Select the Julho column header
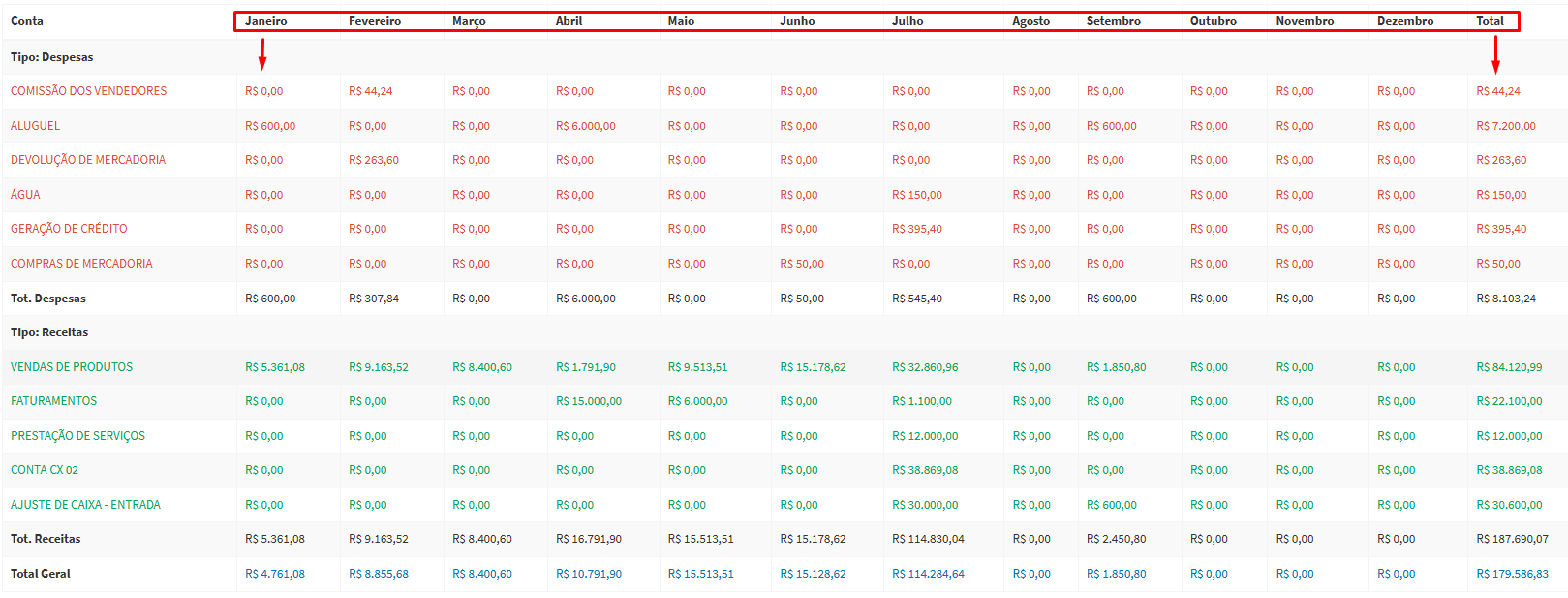The width and height of the screenshot is (1568, 598). (x=907, y=21)
